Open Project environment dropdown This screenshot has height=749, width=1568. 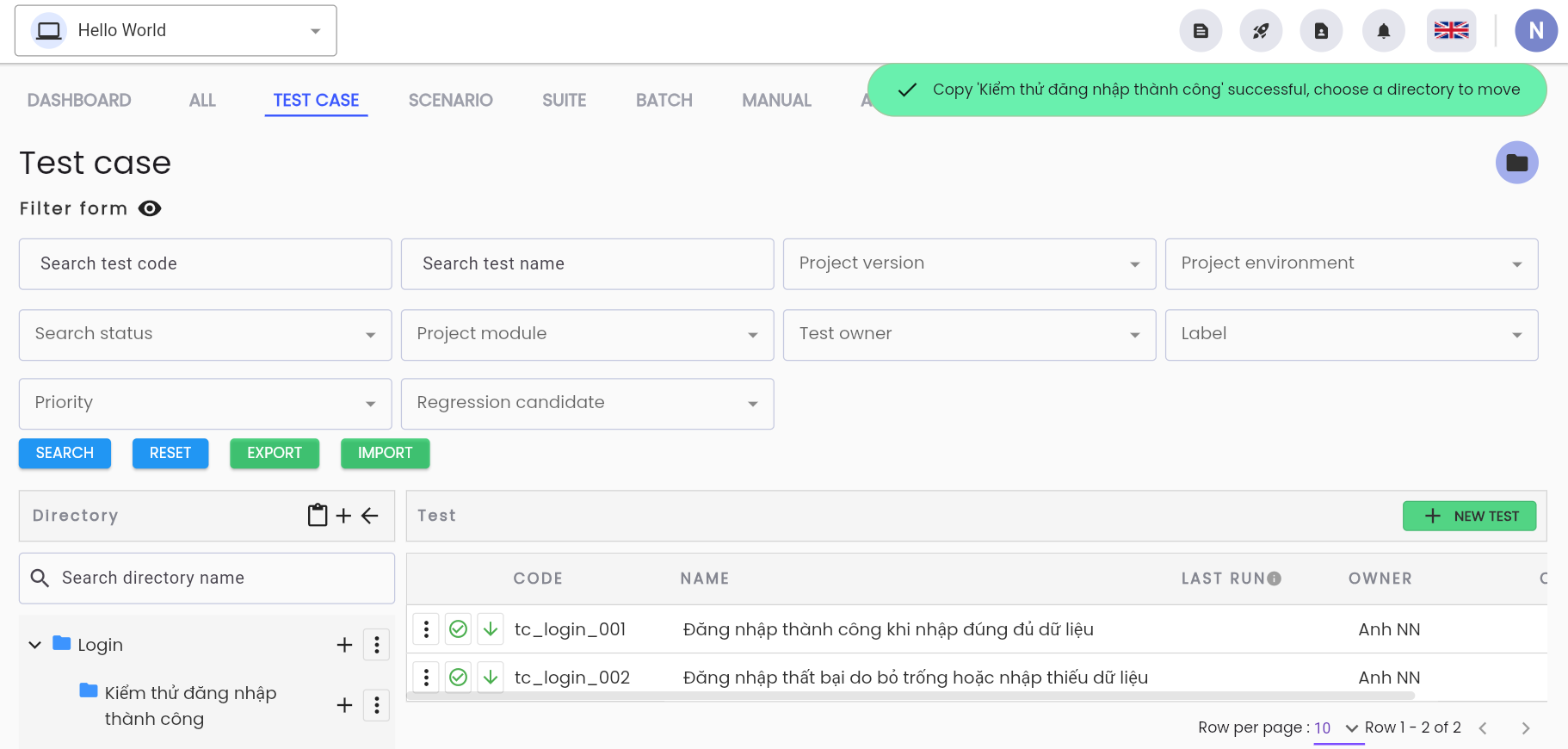1351,263
